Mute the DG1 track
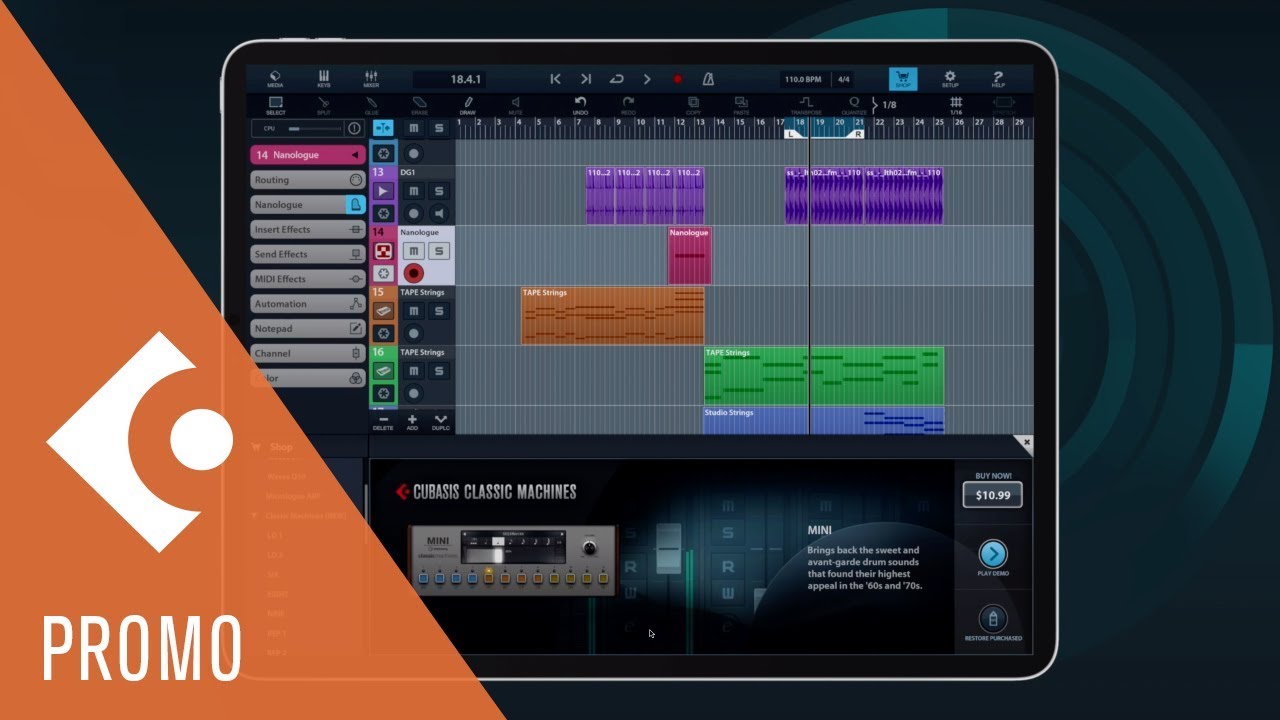Viewport: 1280px width, 720px height. click(x=414, y=191)
